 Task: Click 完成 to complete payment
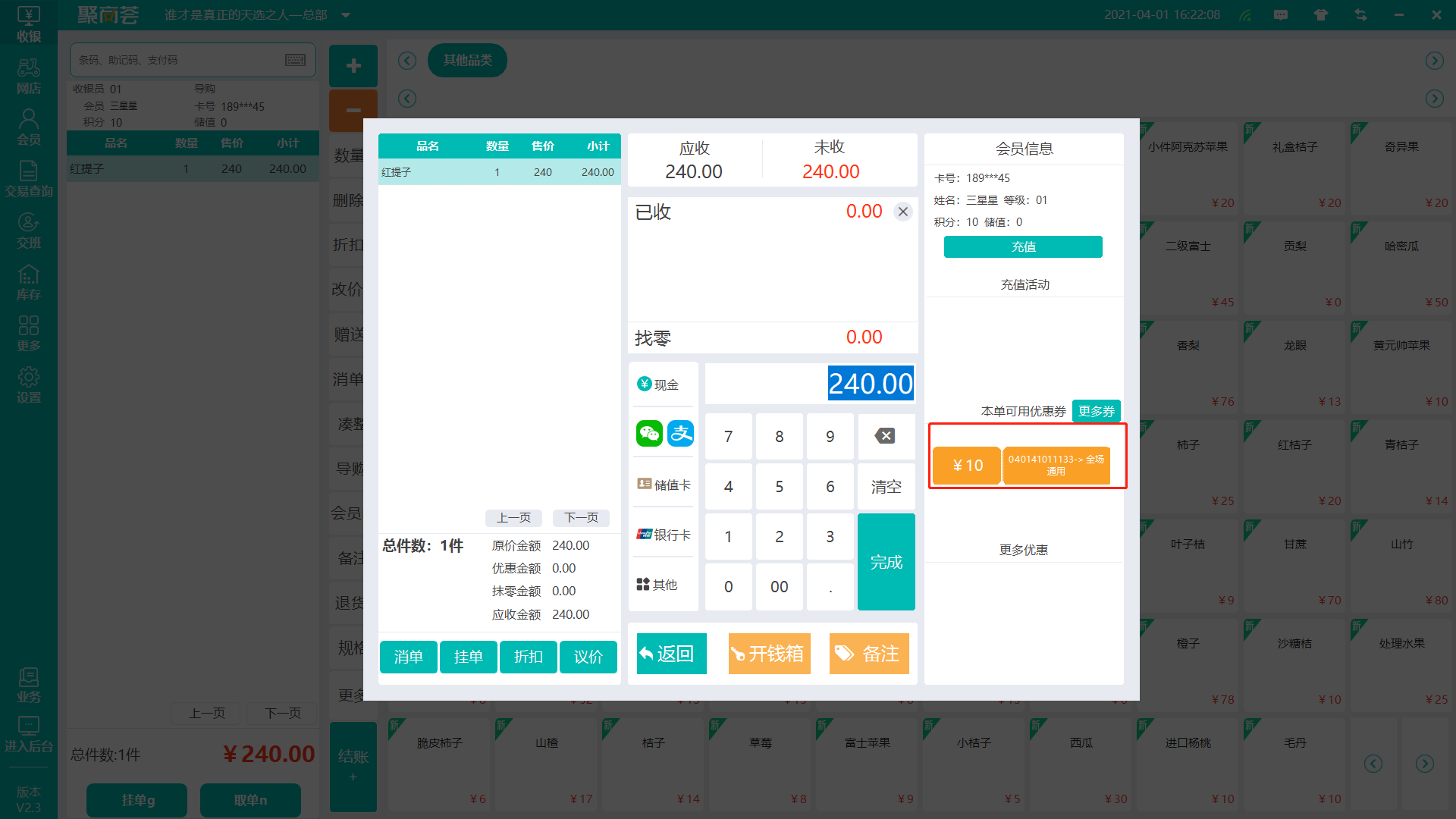[x=886, y=562]
